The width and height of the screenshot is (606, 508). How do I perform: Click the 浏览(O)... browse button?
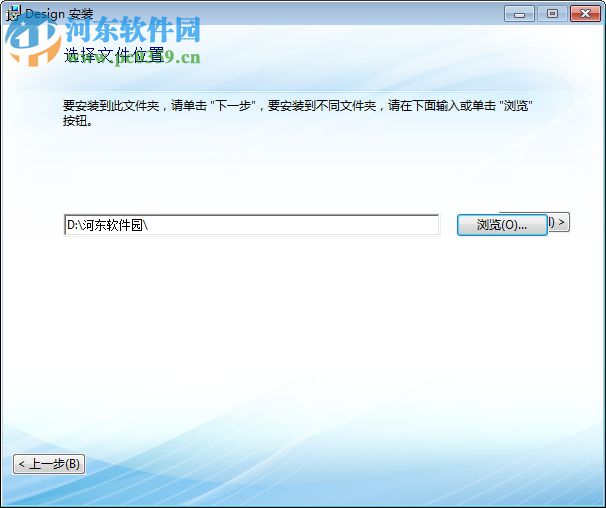(502, 225)
